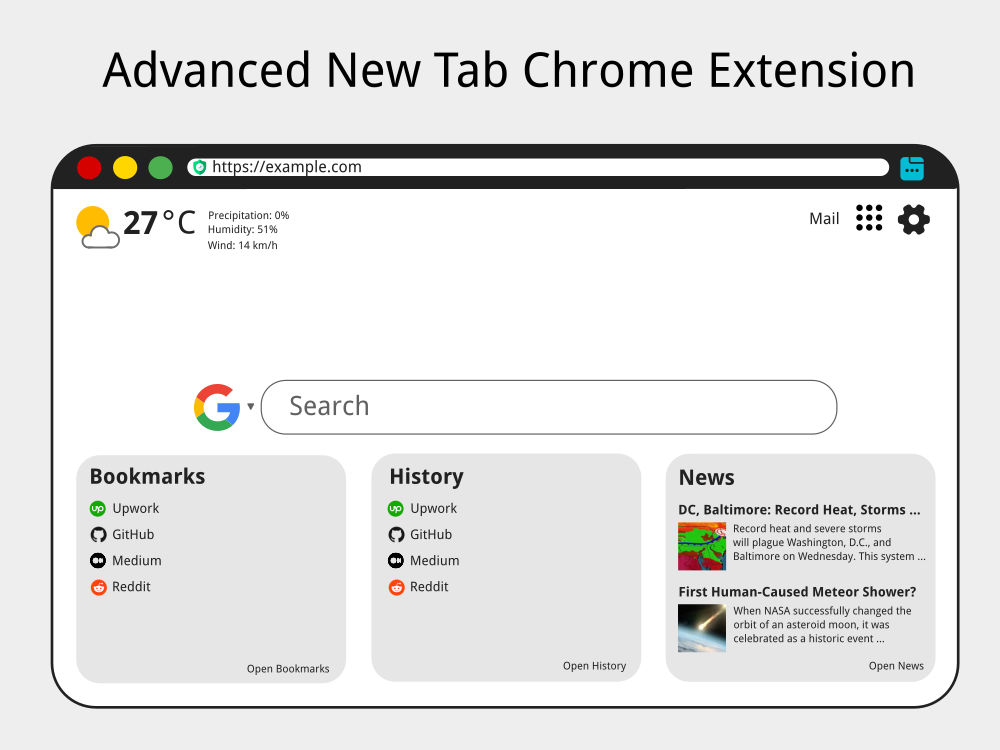Click Reddit icon in History

[396, 587]
